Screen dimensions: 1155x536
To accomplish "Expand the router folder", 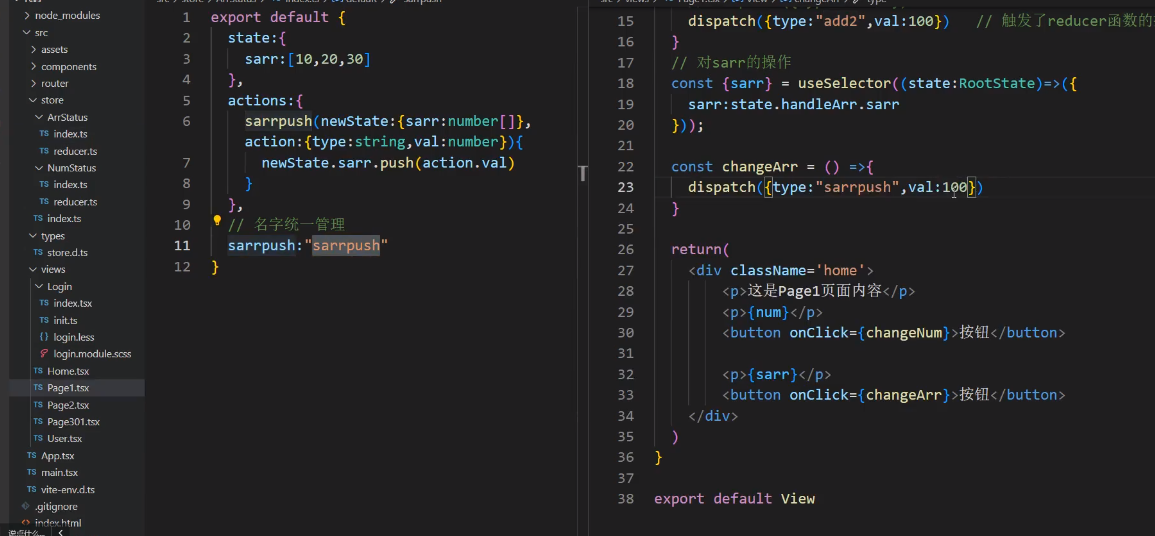I will (33, 83).
